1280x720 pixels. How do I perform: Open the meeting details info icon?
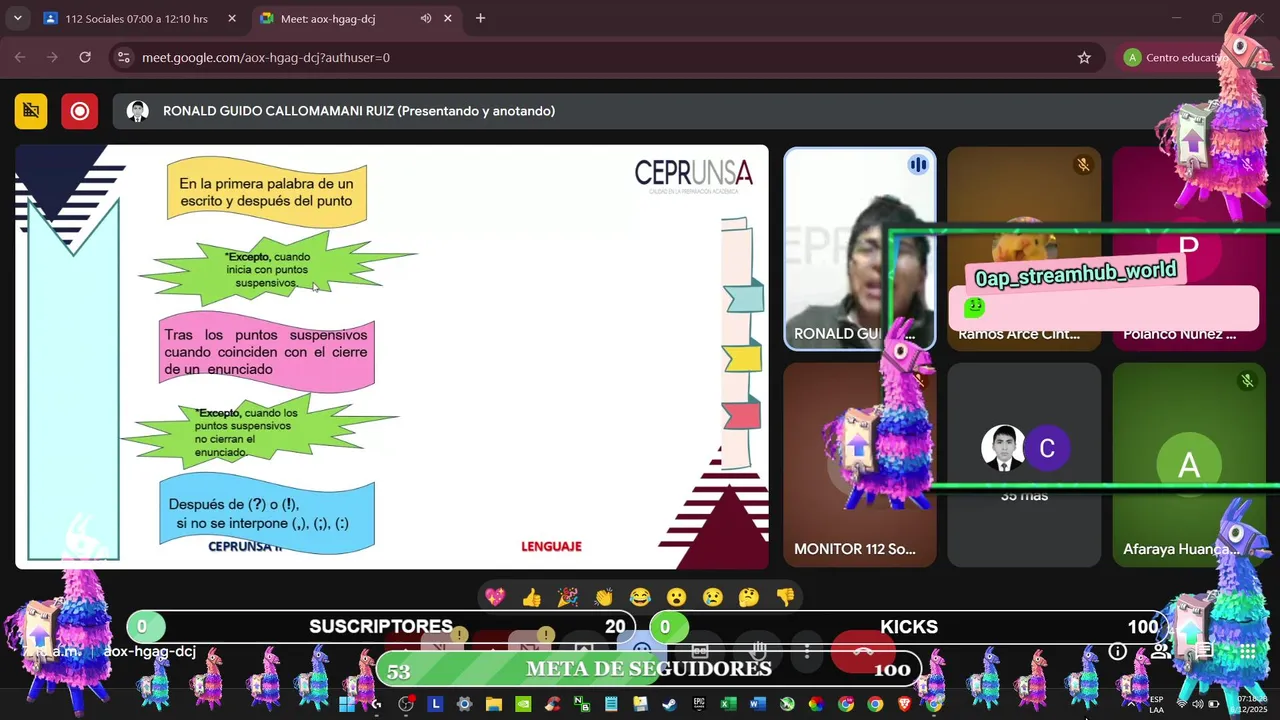click(1117, 651)
